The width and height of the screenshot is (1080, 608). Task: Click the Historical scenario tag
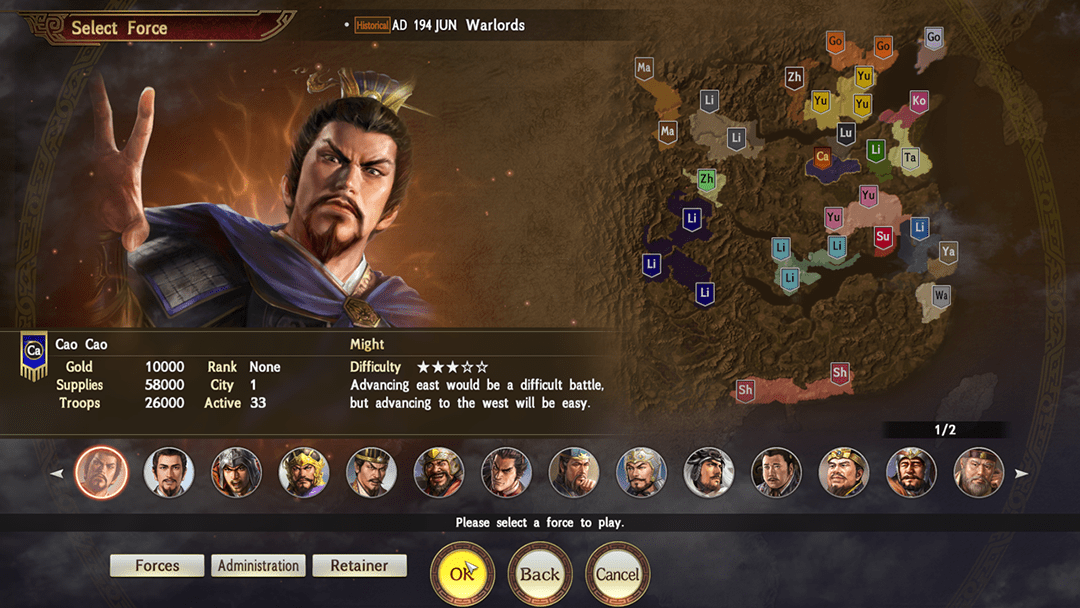(x=372, y=25)
